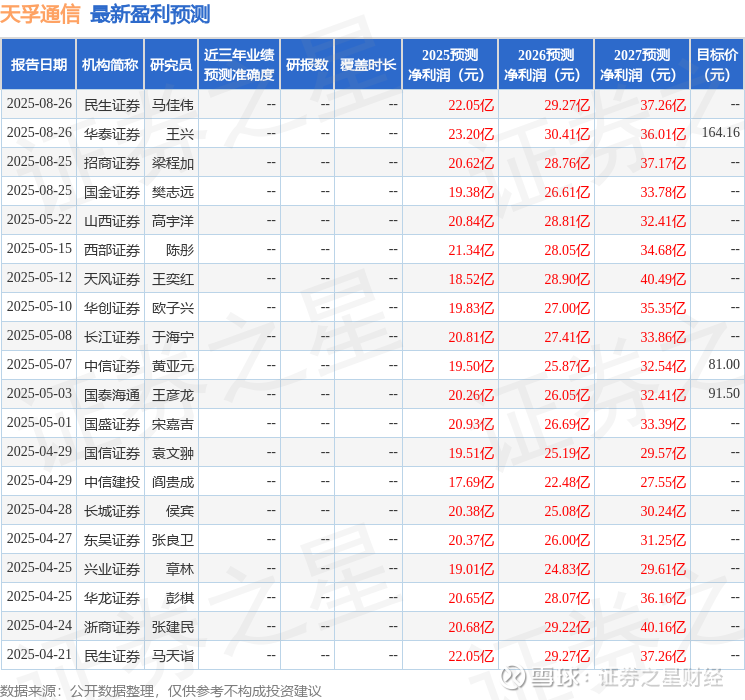Select analyst name 梁程加
This screenshot has height=700, width=745.
pos(172,163)
